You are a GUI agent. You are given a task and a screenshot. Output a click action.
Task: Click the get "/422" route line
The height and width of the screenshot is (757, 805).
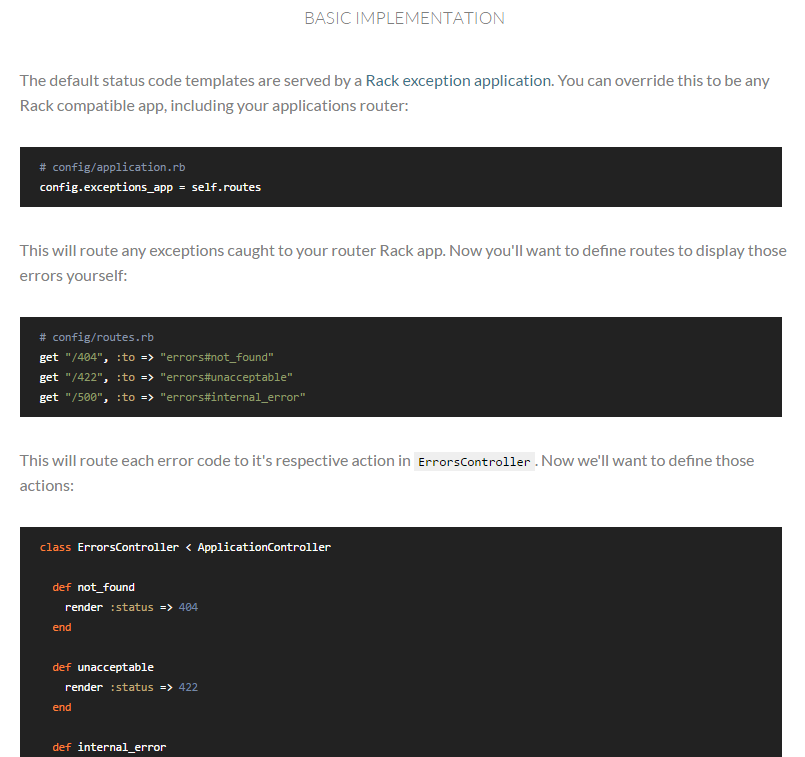pyautogui.click(x=166, y=377)
